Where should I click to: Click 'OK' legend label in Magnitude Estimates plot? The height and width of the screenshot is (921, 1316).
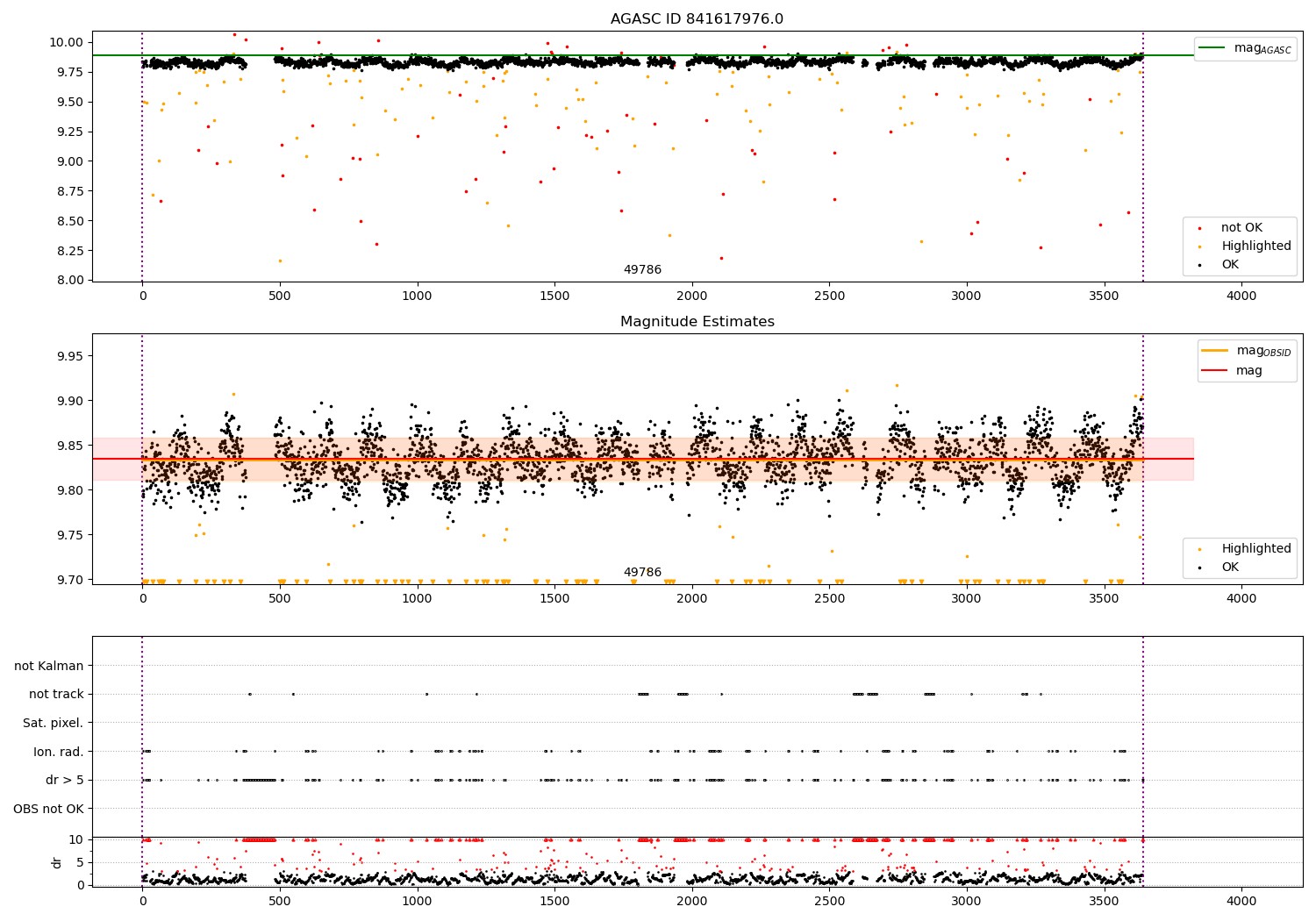click(1230, 568)
